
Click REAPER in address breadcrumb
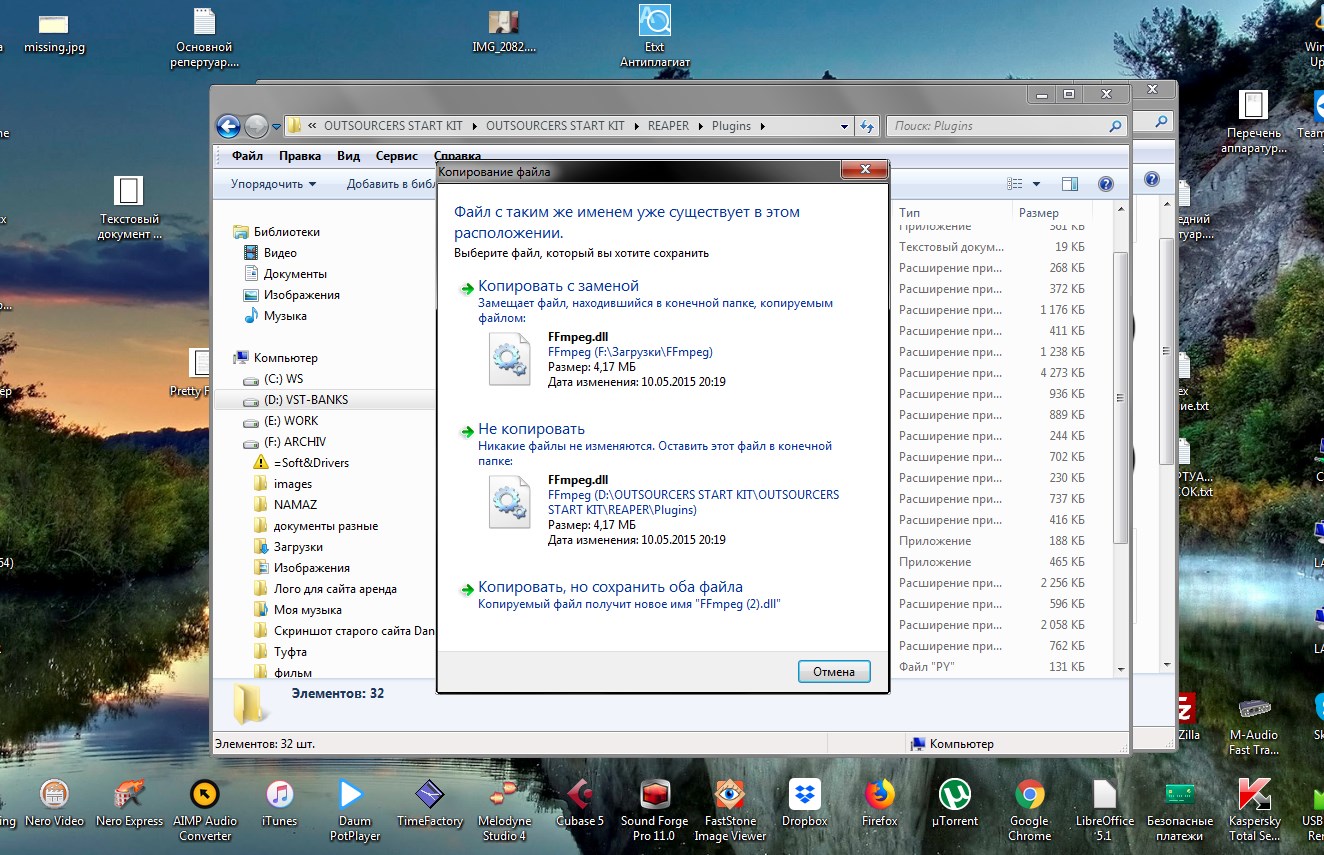(x=668, y=126)
